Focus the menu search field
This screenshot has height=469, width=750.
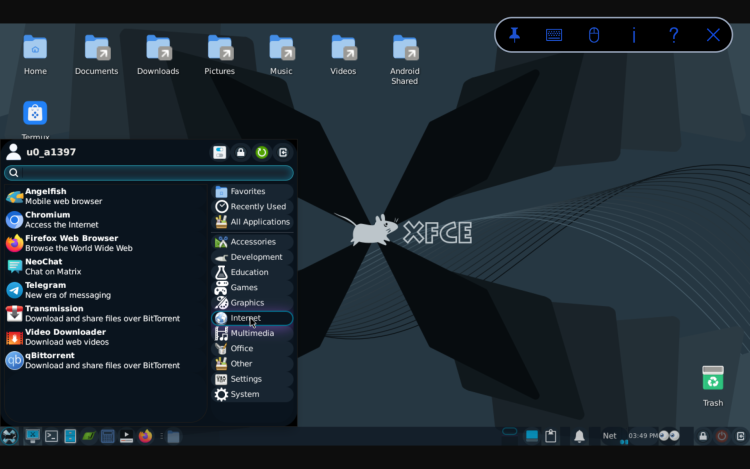click(x=149, y=173)
